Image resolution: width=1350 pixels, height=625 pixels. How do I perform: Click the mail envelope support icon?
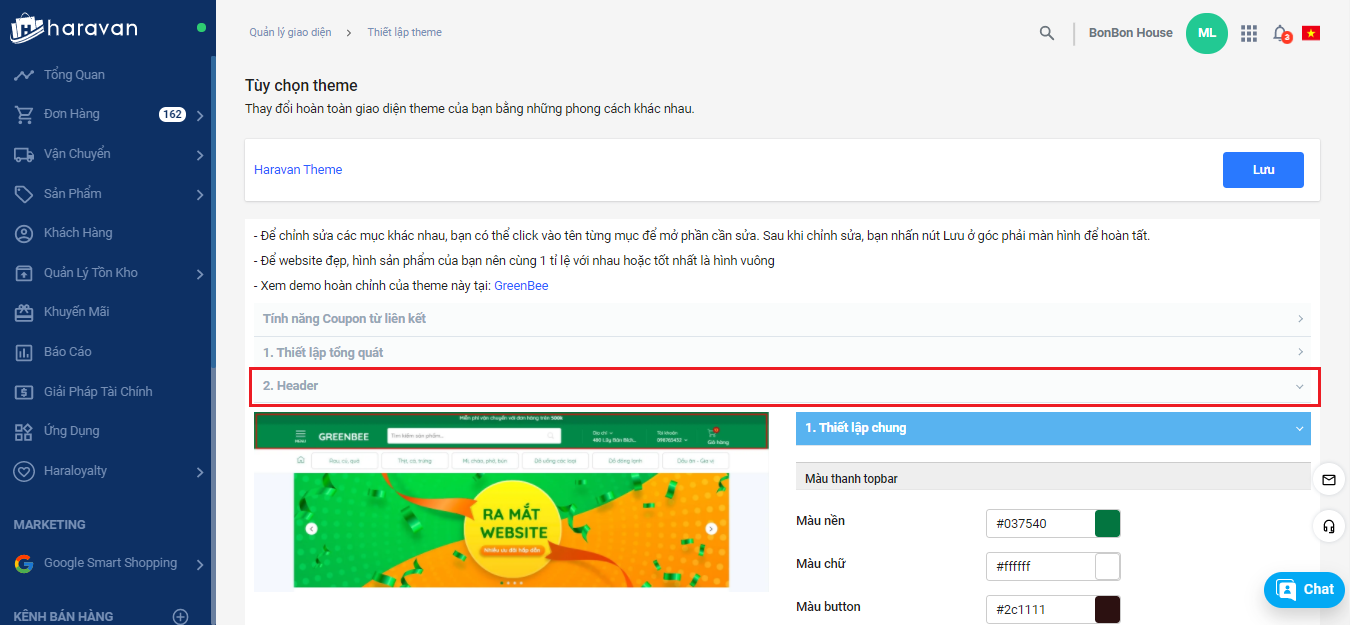(1329, 480)
